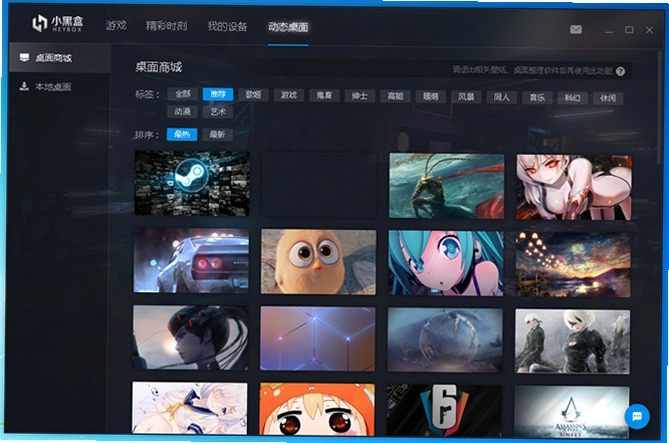
Task: Open the Assassin's Creed Unity wallpaper
Action: (x=571, y=412)
